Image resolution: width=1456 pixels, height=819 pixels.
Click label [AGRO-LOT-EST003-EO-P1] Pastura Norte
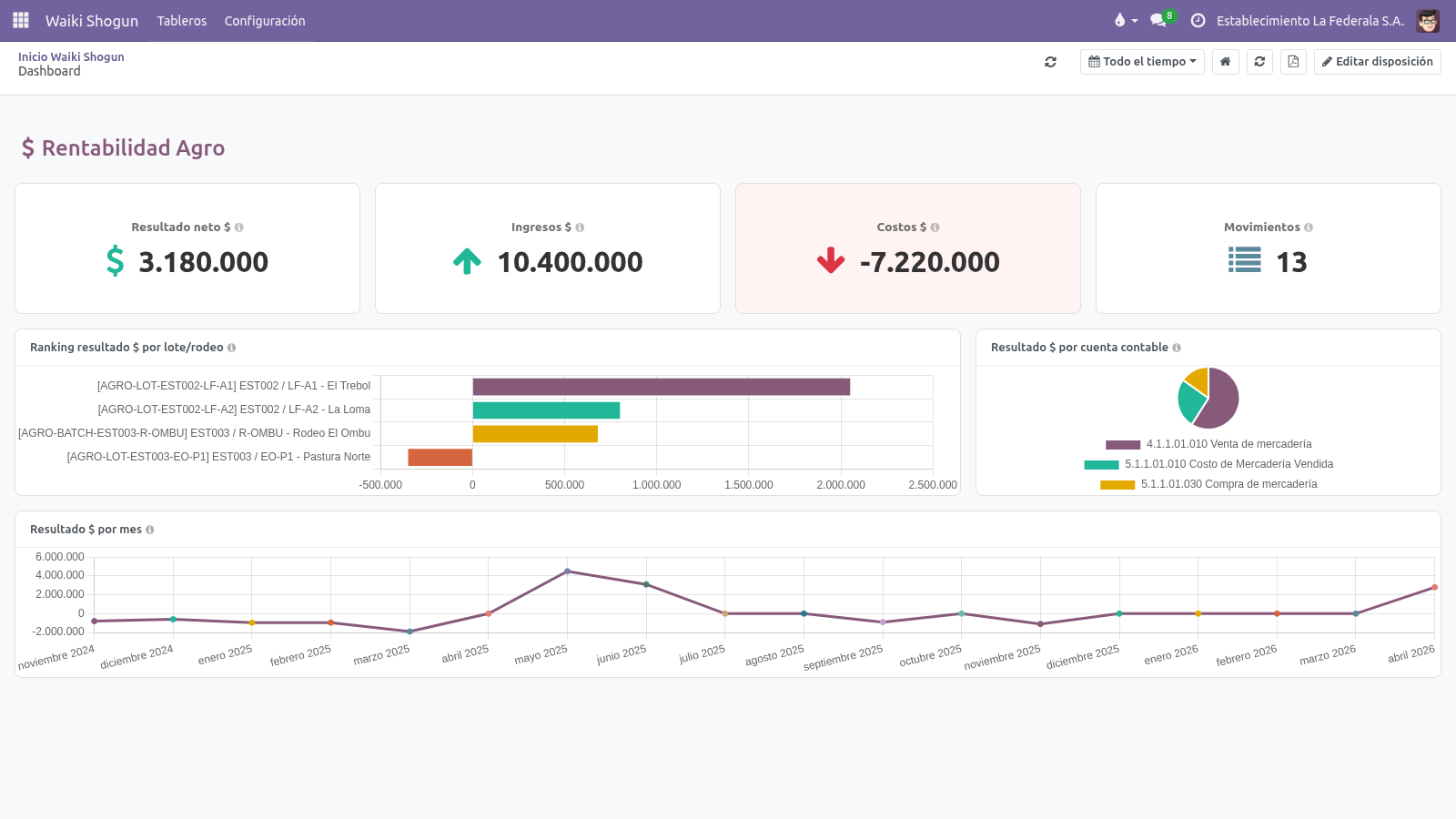point(218,457)
